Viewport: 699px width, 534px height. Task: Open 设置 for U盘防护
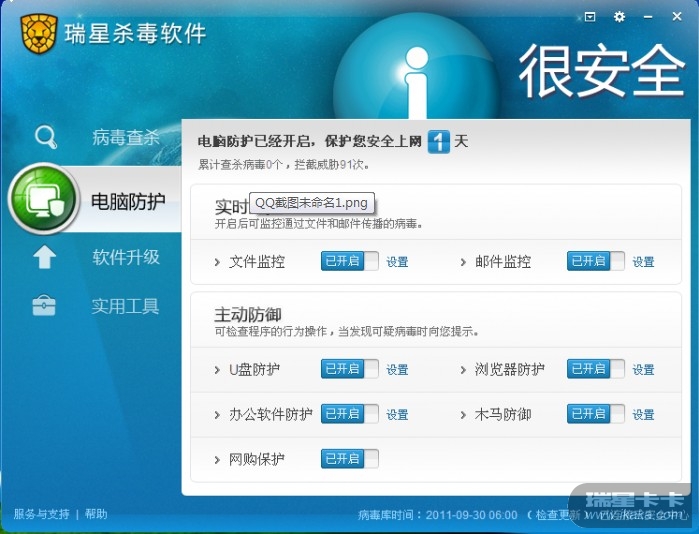397,370
